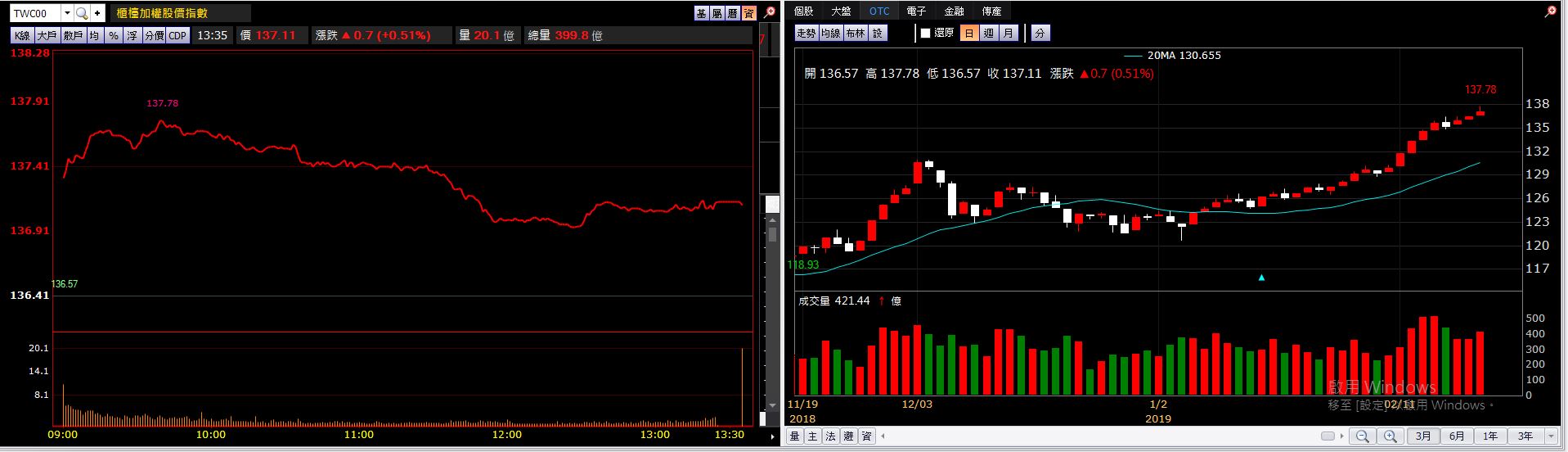1568x452 pixels.
Task: Toggle the 散戶 indicator button
Action: [74, 35]
